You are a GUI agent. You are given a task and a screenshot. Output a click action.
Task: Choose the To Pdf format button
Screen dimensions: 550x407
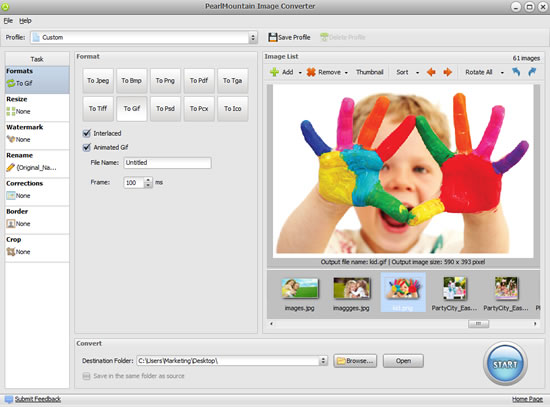tap(199, 81)
